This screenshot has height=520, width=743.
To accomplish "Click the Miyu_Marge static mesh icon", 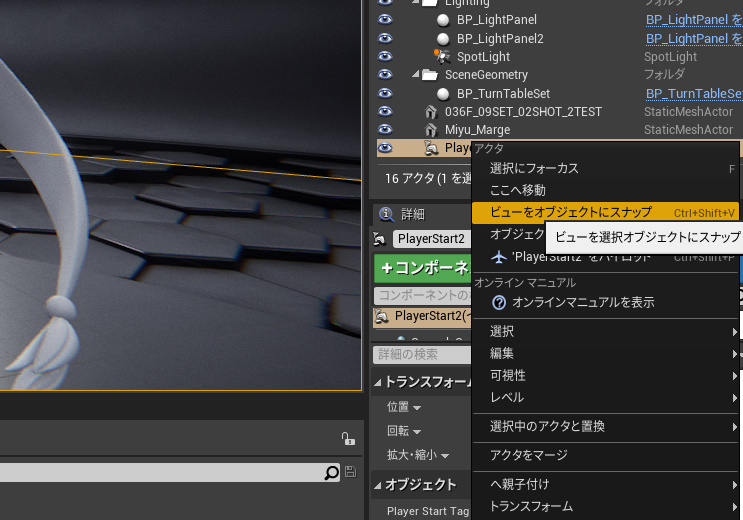I will pos(431,130).
